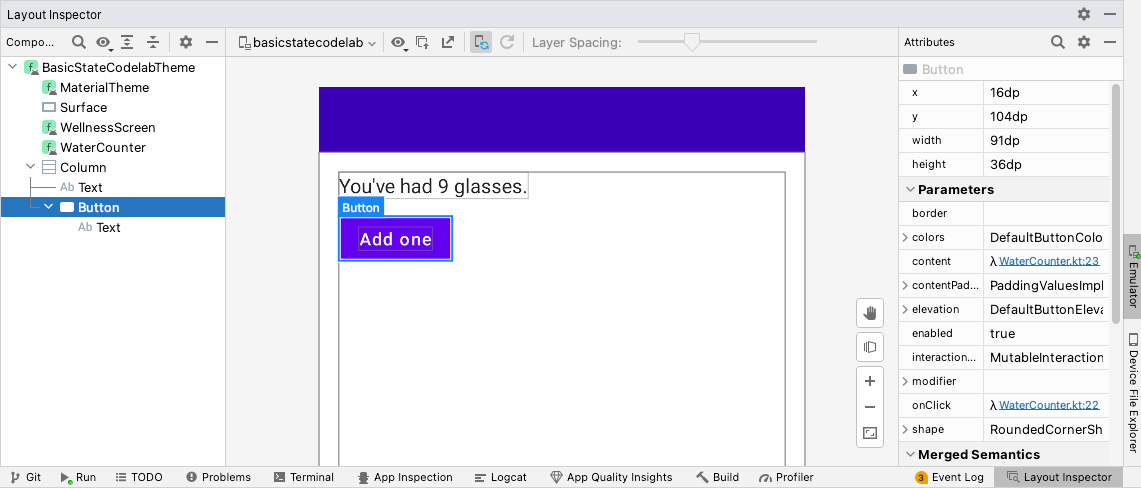Viewport: 1141px width, 488px height.
Task: Expand the colors attribute row
Action: coord(906,237)
